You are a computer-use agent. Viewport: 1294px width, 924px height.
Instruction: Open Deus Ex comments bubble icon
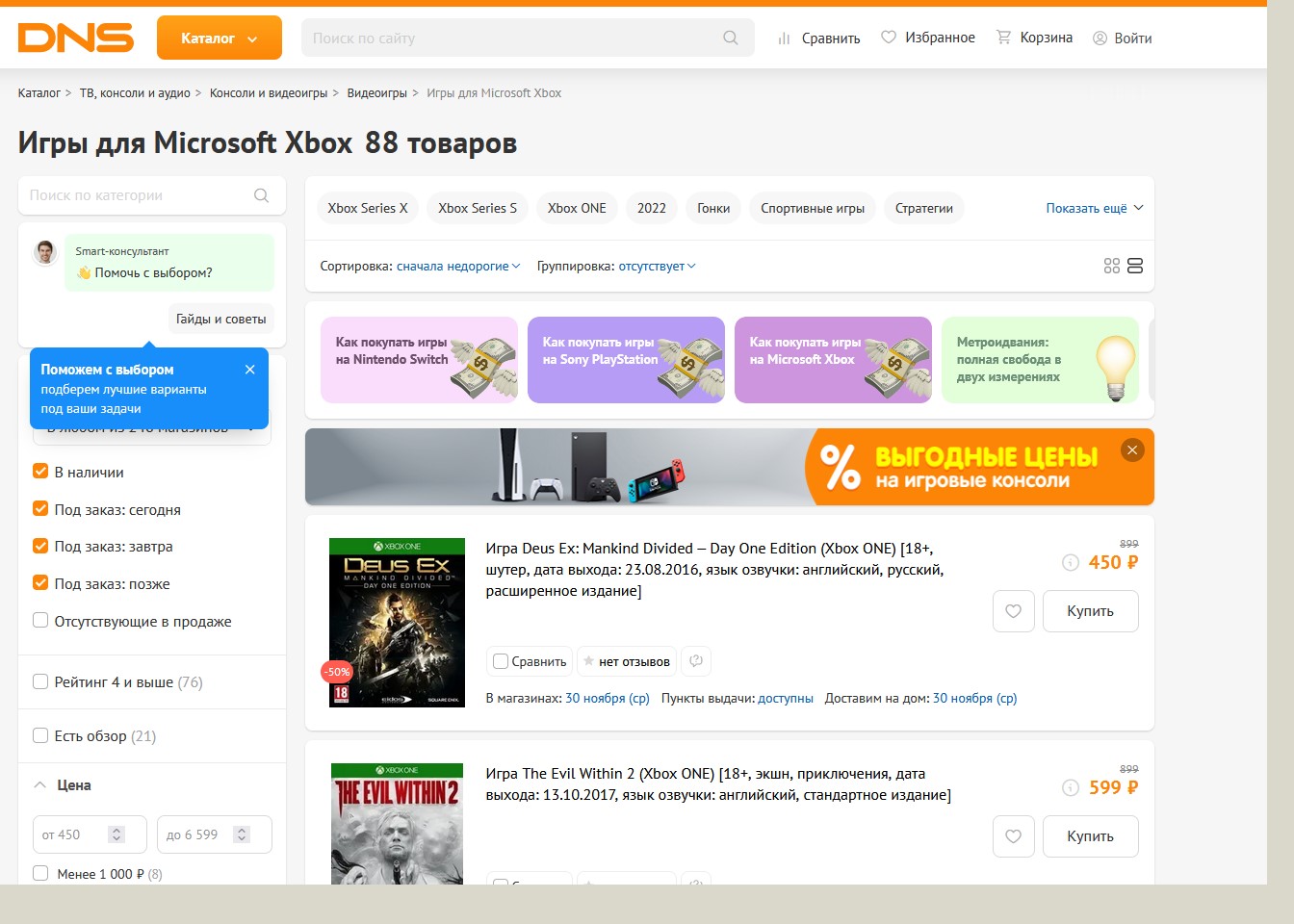coord(696,661)
